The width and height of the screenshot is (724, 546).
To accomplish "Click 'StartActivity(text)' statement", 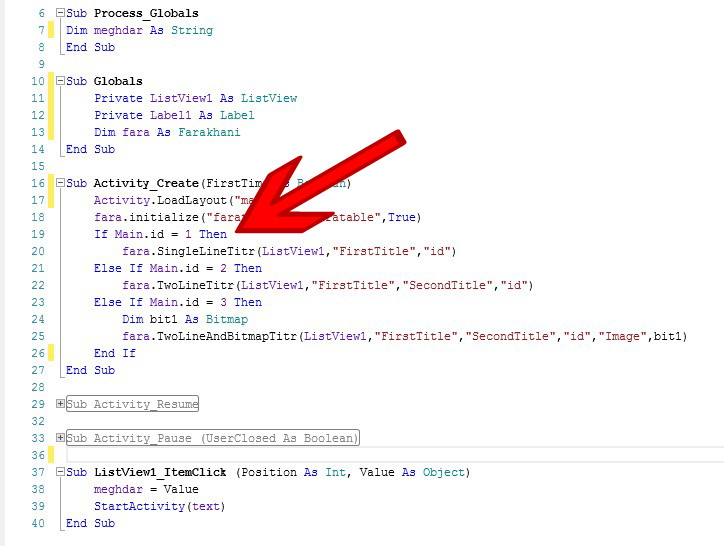I will pyautogui.click(x=159, y=506).
